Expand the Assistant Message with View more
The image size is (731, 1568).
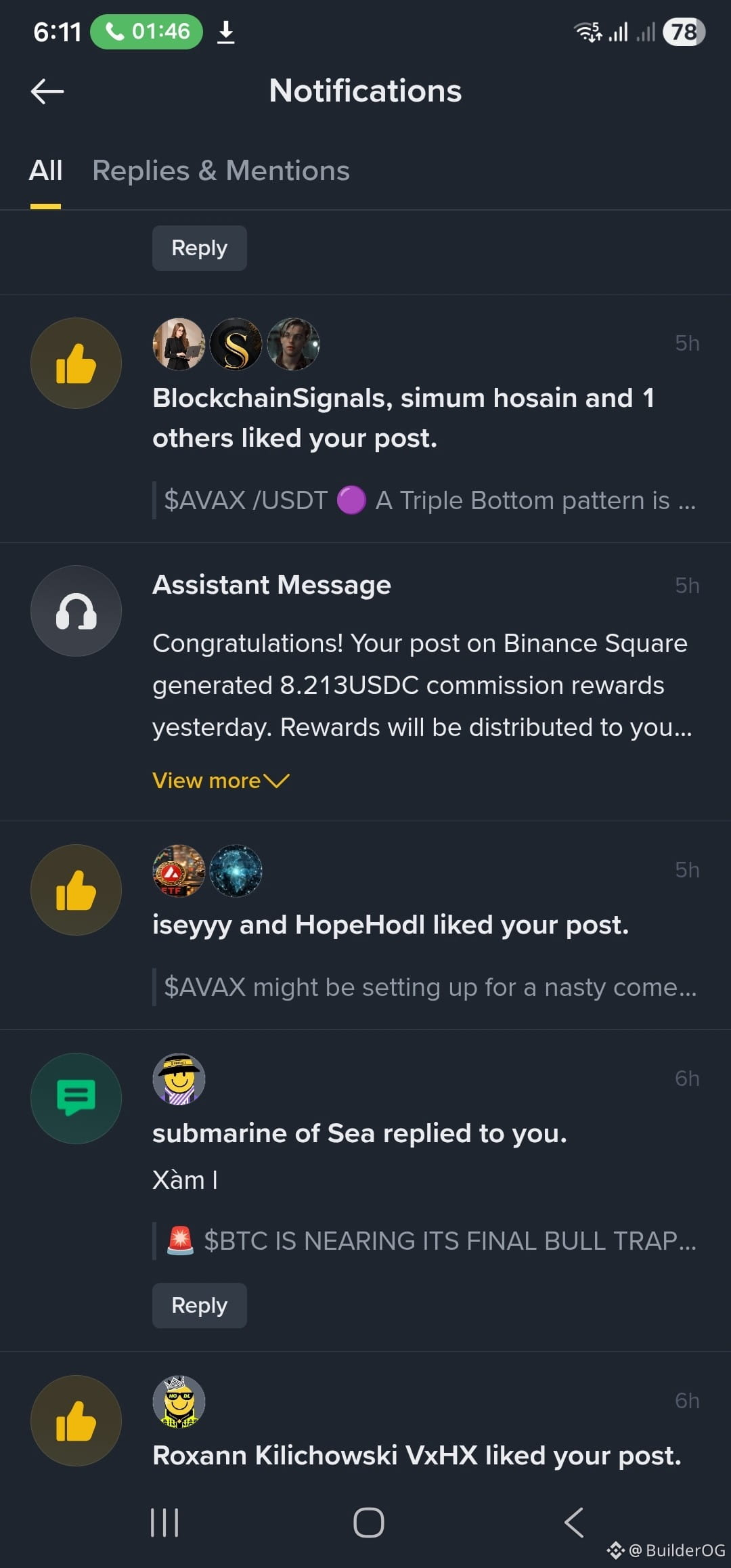click(x=221, y=781)
